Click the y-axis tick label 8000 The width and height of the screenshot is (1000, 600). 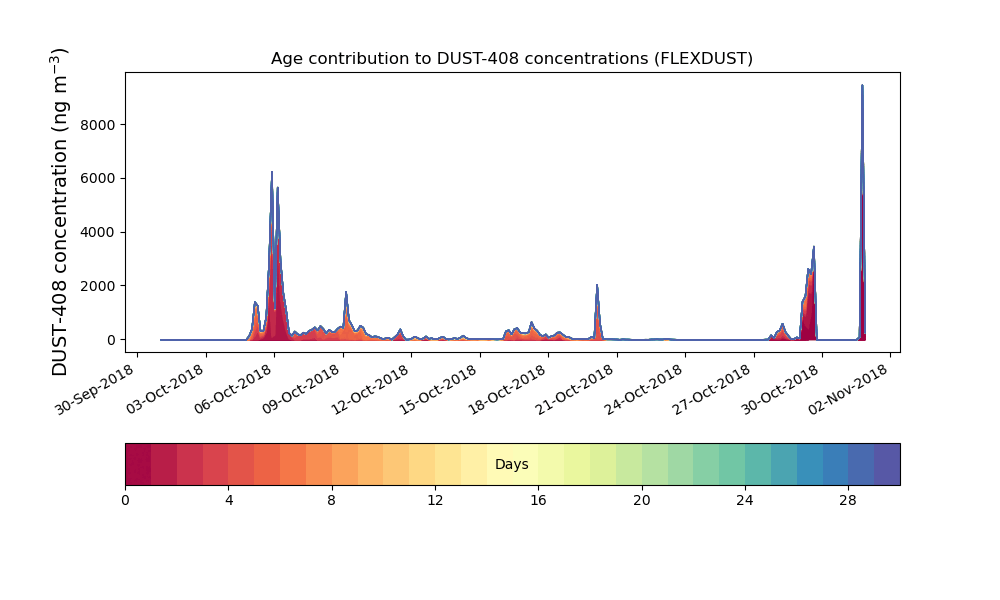98,125
